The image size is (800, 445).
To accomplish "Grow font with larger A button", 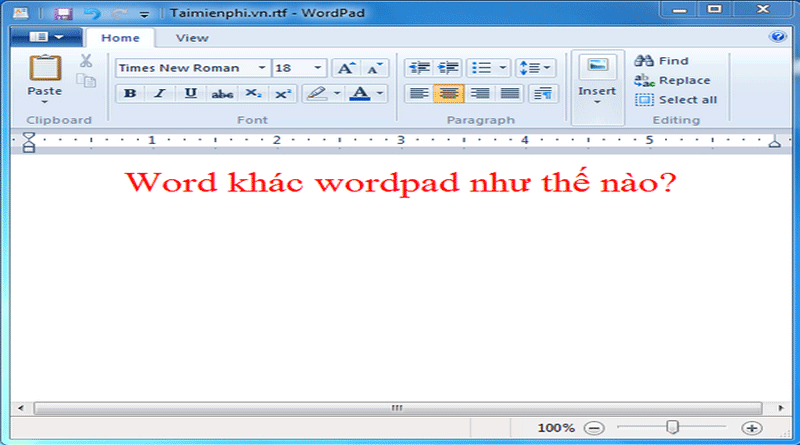I will (x=346, y=68).
